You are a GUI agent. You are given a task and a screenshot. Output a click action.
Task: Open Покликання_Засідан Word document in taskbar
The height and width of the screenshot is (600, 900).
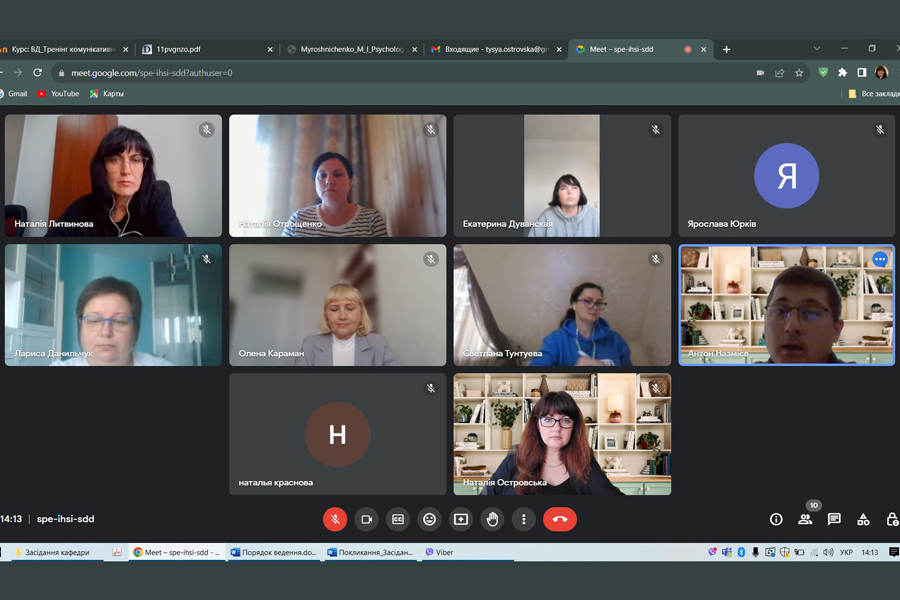click(x=370, y=552)
